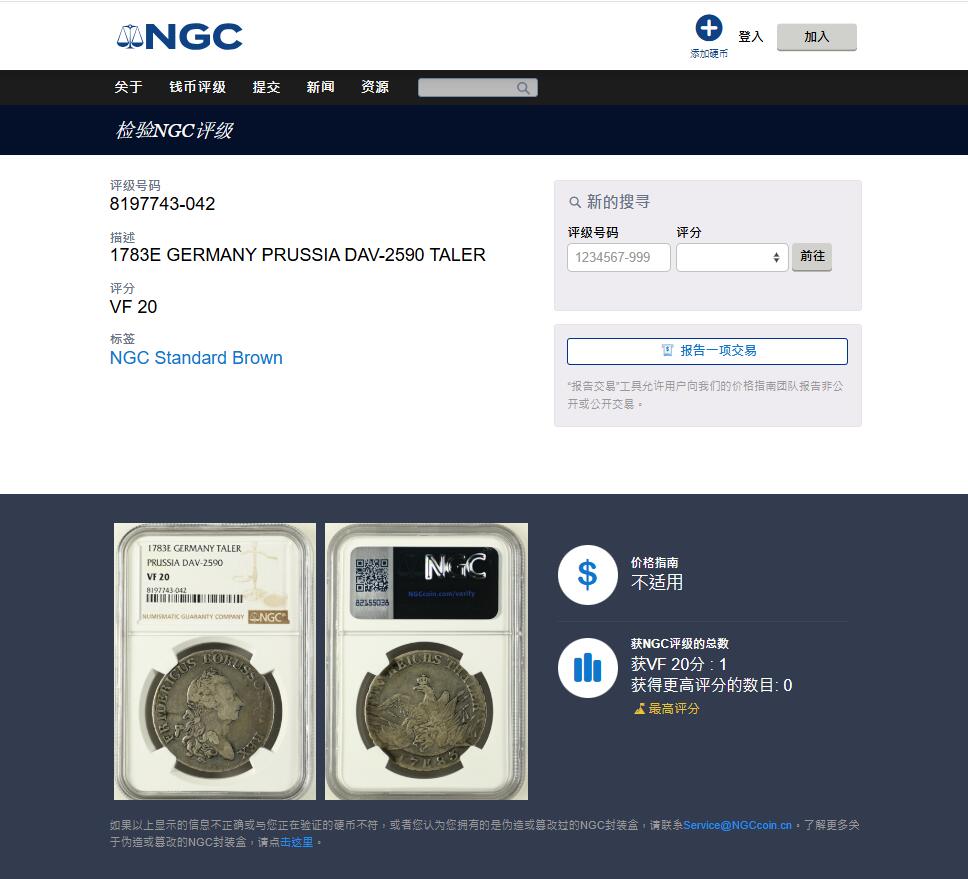Open the 资源 menu

tap(375, 87)
